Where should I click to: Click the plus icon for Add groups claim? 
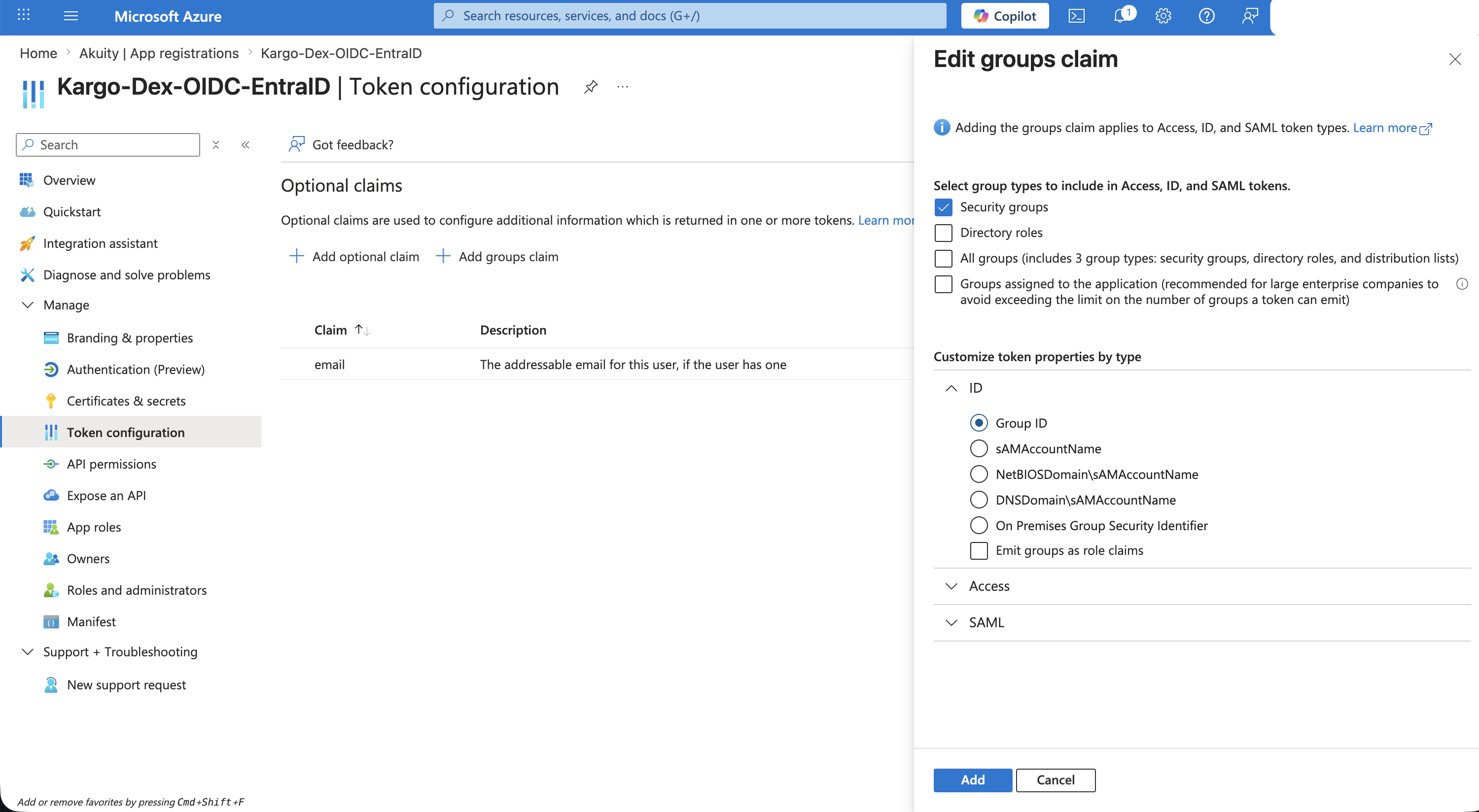[x=443, y=256]
